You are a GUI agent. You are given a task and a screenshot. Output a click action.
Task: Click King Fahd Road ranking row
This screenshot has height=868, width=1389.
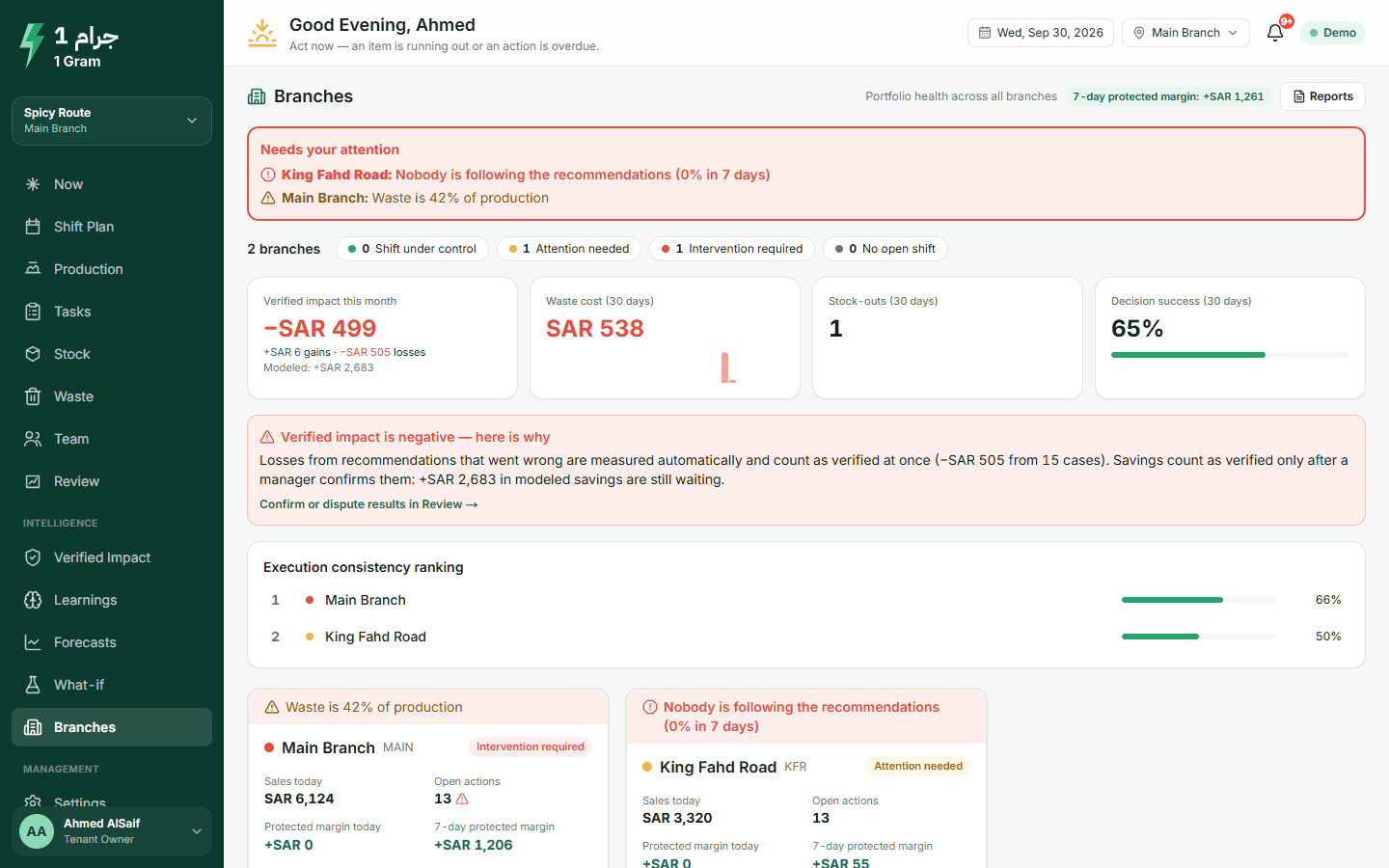point(806,637)
